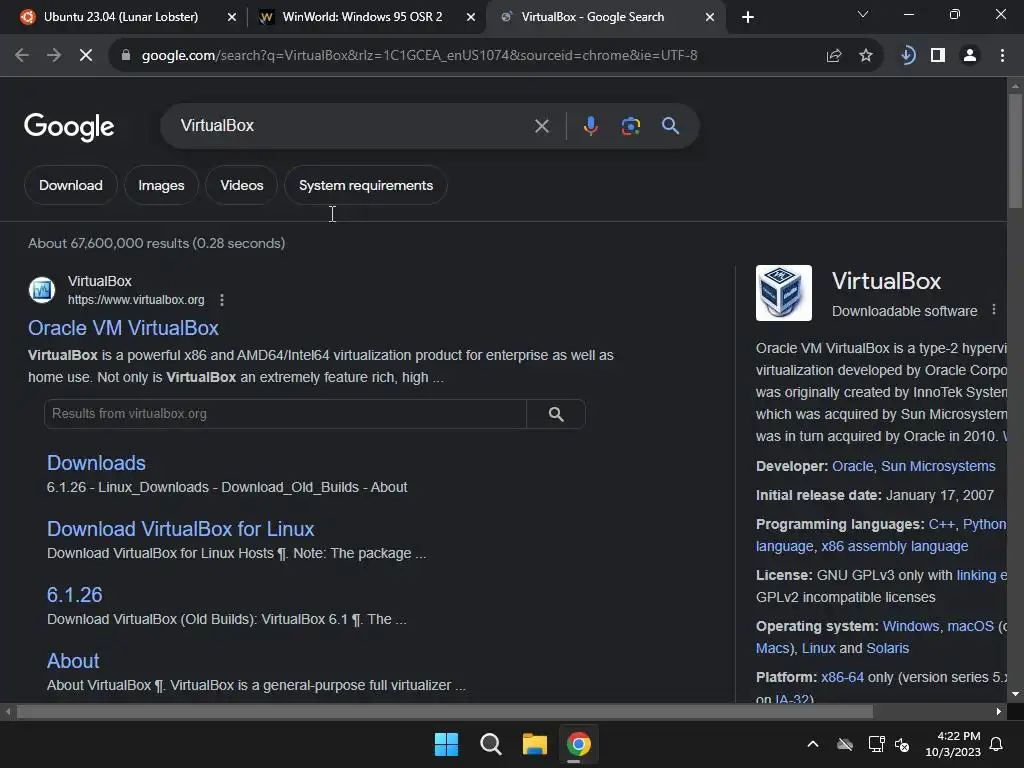This screenshot has width=1024, height=768.
Task: Close the VirtualBox Google Search tab
Action: click(710, 17)
